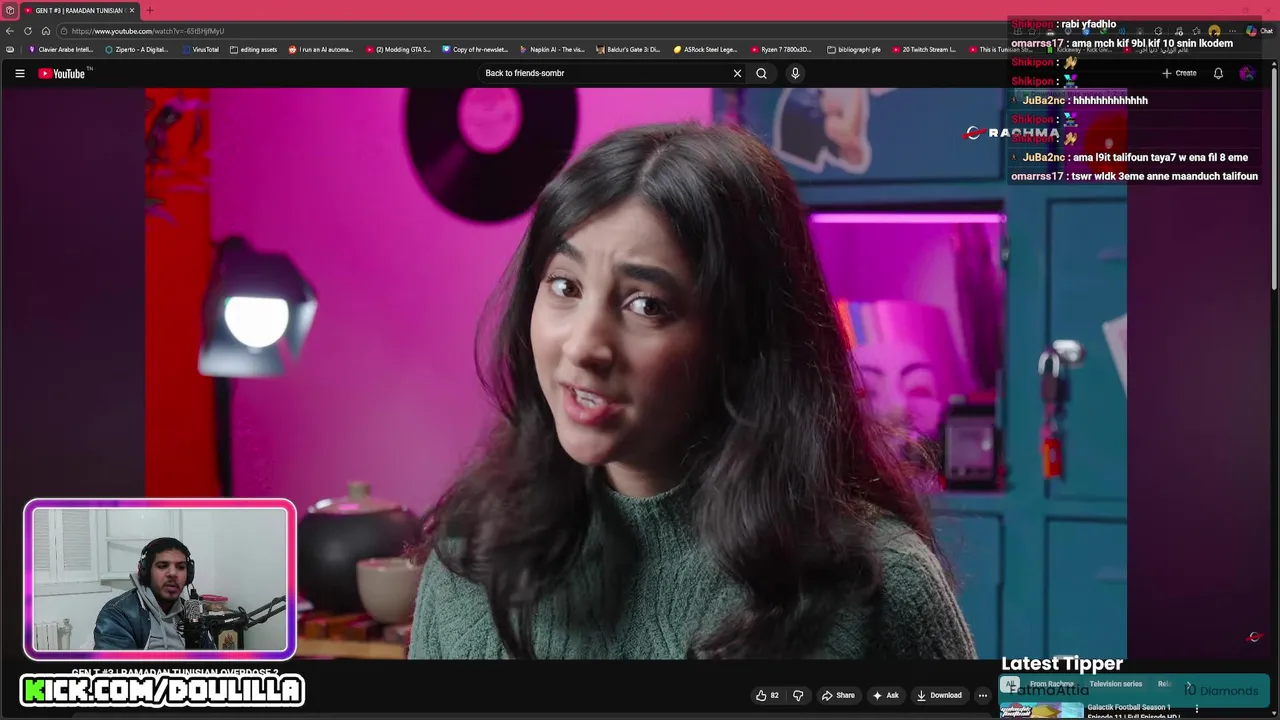The image size is (1280, 720).
Task: Select the Television series filter chip
Action: (x=1115, y=684)
